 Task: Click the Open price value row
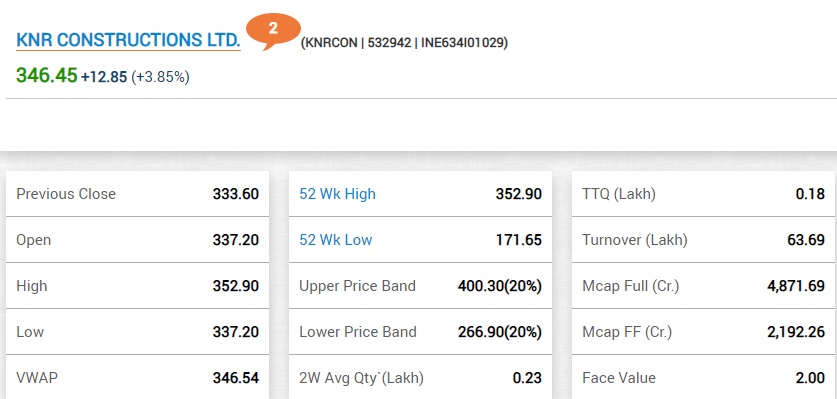pyautogui.click(x=137, y=240)
